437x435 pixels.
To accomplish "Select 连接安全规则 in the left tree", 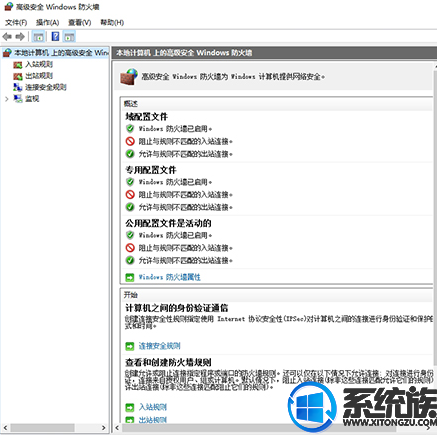I will tap(46, 87).
